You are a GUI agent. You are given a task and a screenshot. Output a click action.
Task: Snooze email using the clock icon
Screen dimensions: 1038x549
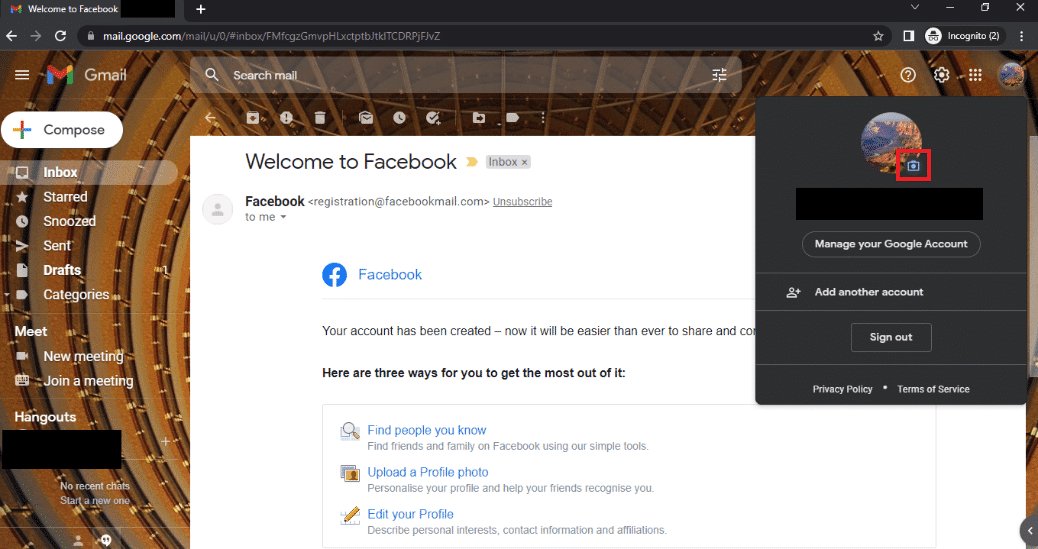(x=399, y=118)
